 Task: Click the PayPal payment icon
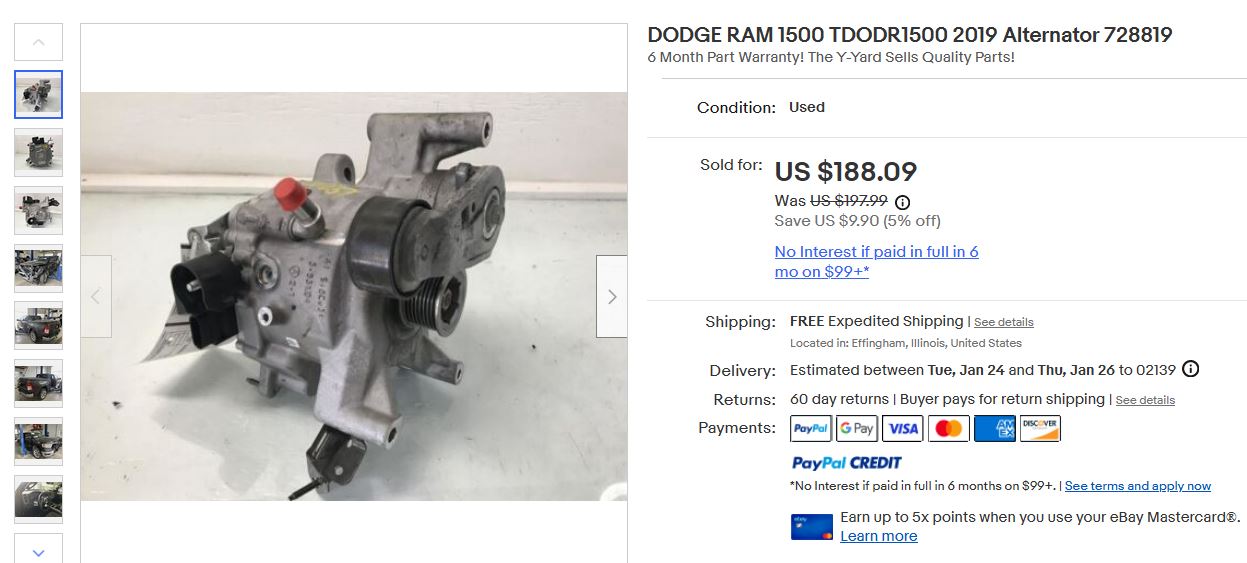pyautogui.click(x=811, y=428)
